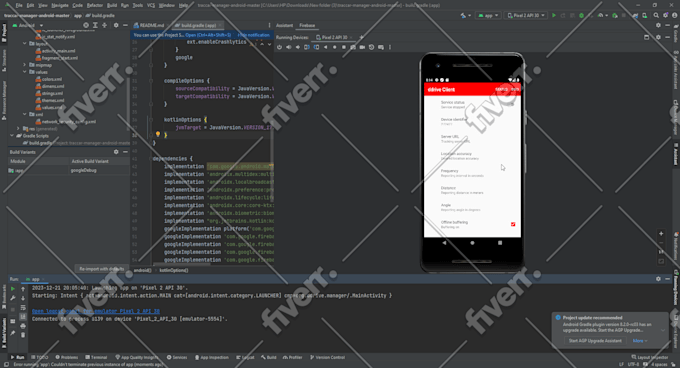Collapse the values folder
This screenshot has height=368, width=680.
[x=25, y=72]
